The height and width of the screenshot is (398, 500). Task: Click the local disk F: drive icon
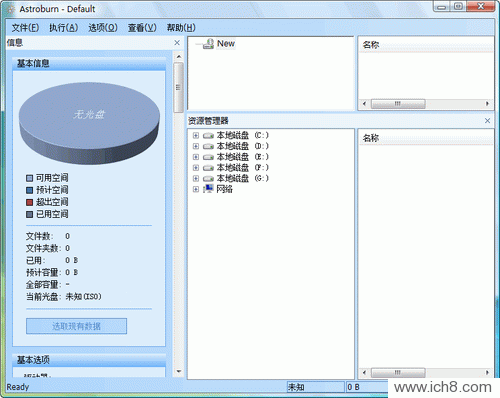pos(208,168)
